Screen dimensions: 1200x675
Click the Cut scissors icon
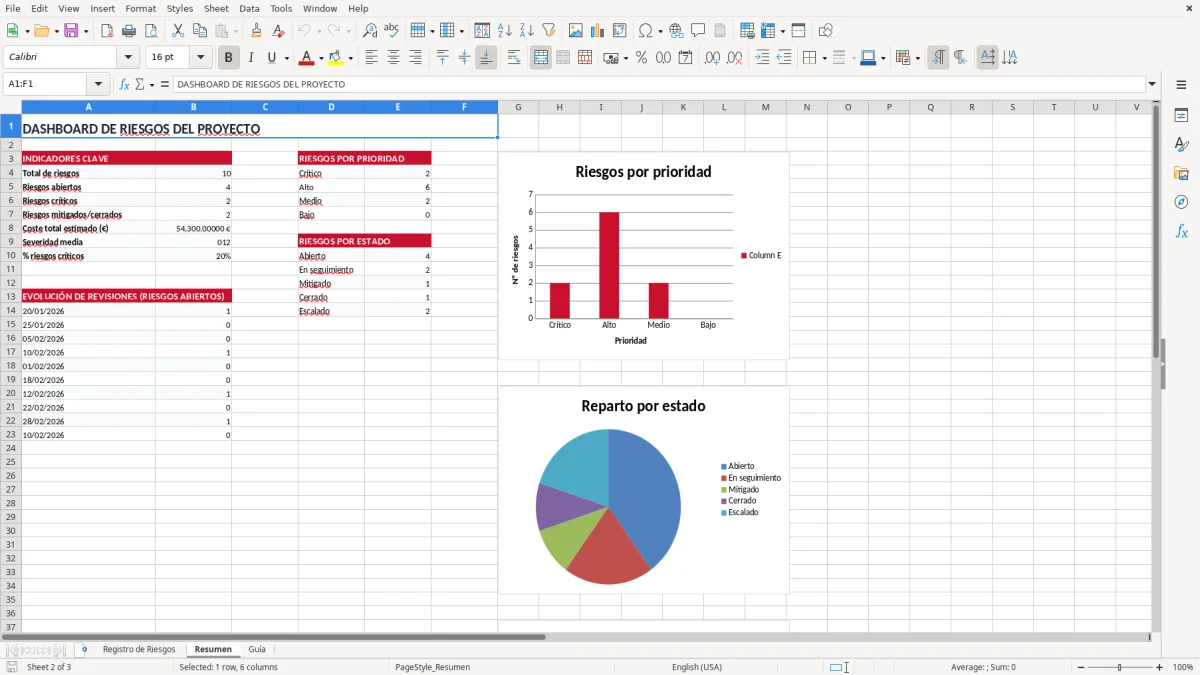(x=178, y=31)
